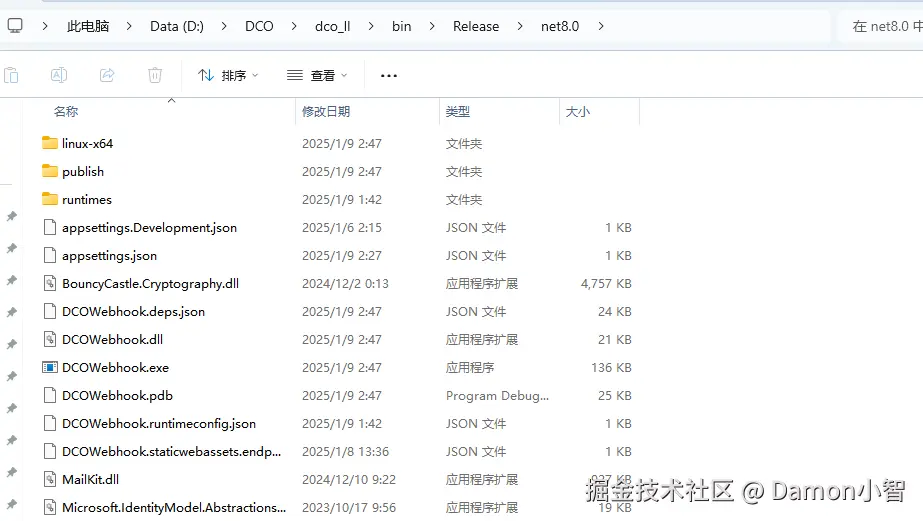Screen dimensions: 923x521
Task: Expand chevron after net8.0 breadcrumb
Action: pos(600,26)
